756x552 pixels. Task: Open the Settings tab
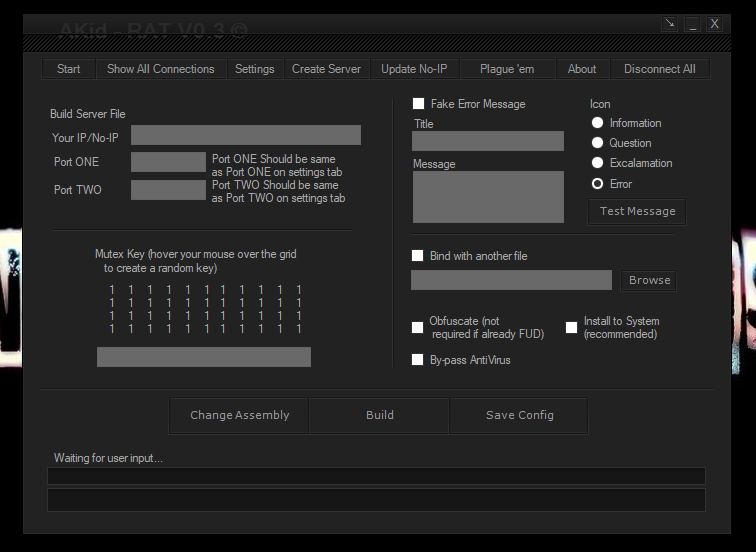(255, 69)
